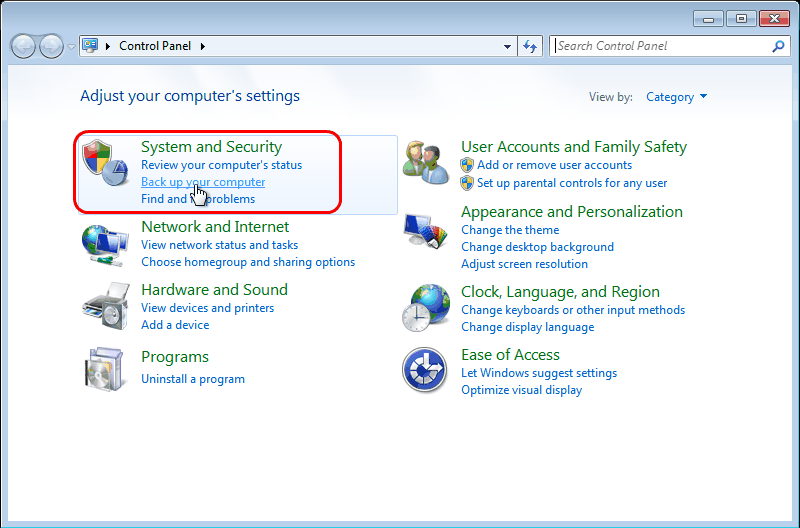
Task: Open the Programs disc box icon
Action: 105,369
